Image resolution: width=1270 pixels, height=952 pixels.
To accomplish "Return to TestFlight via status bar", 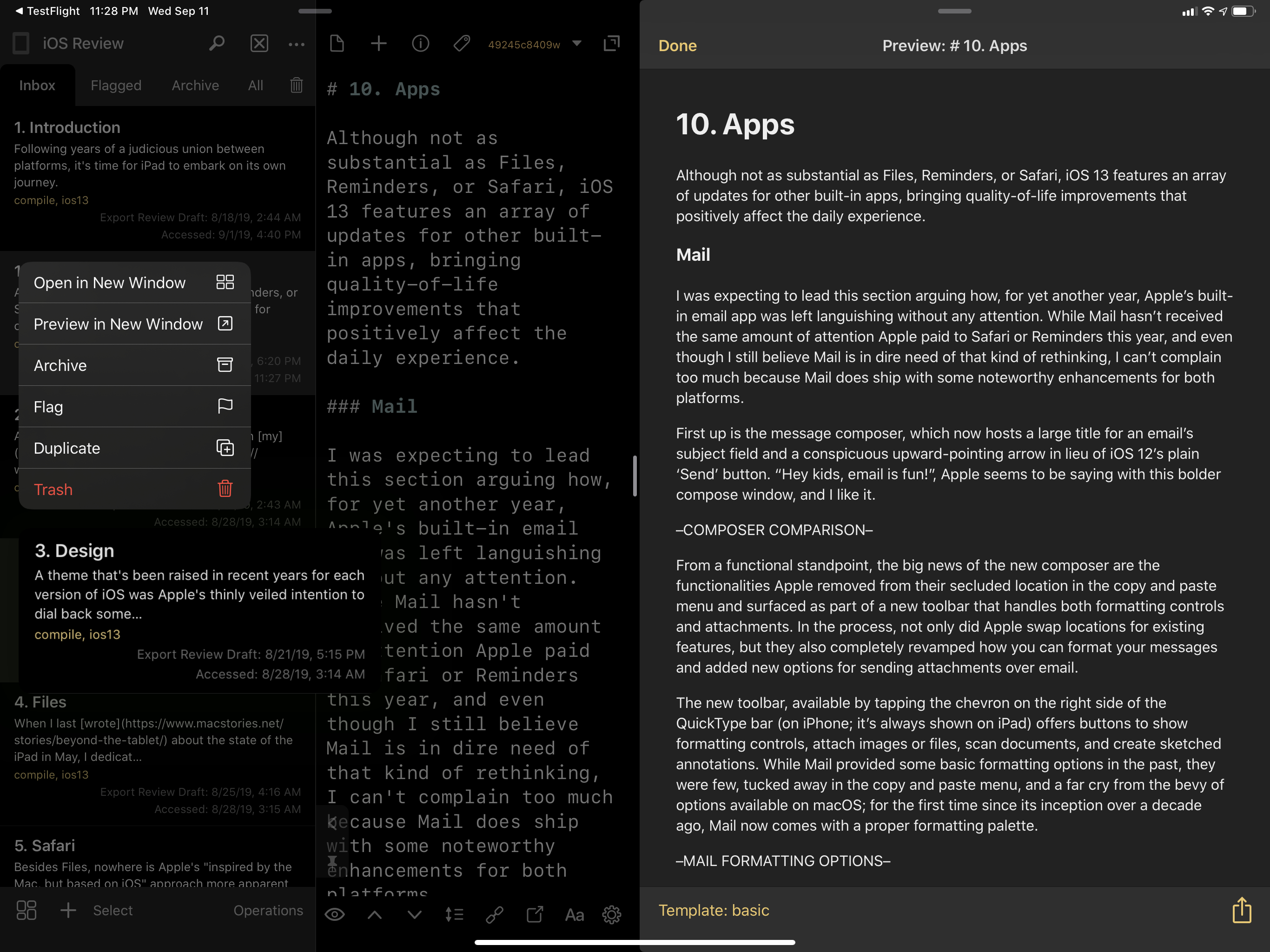I will point(48,11).
